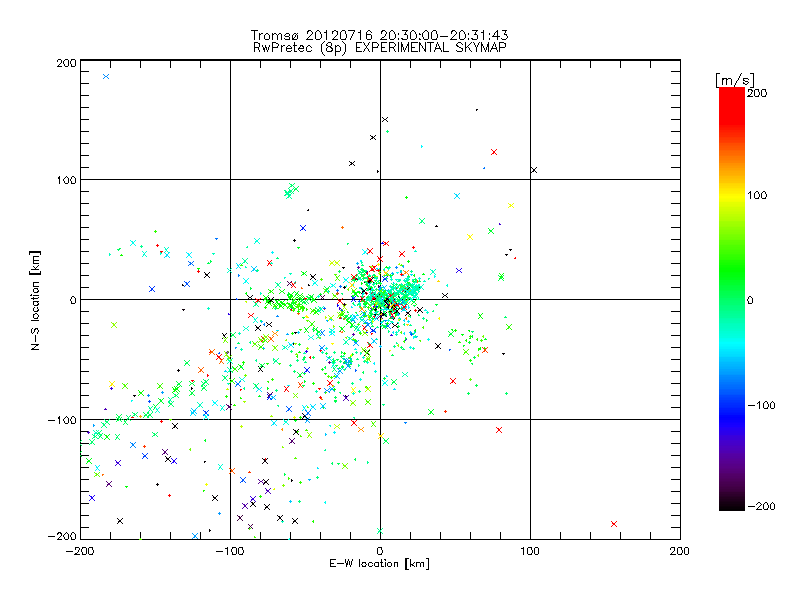This screenshot has width=800, height=600.
Task: Click the lone red X in the plot's bottom-right quadrant
Action: click(x=614, y=524)
